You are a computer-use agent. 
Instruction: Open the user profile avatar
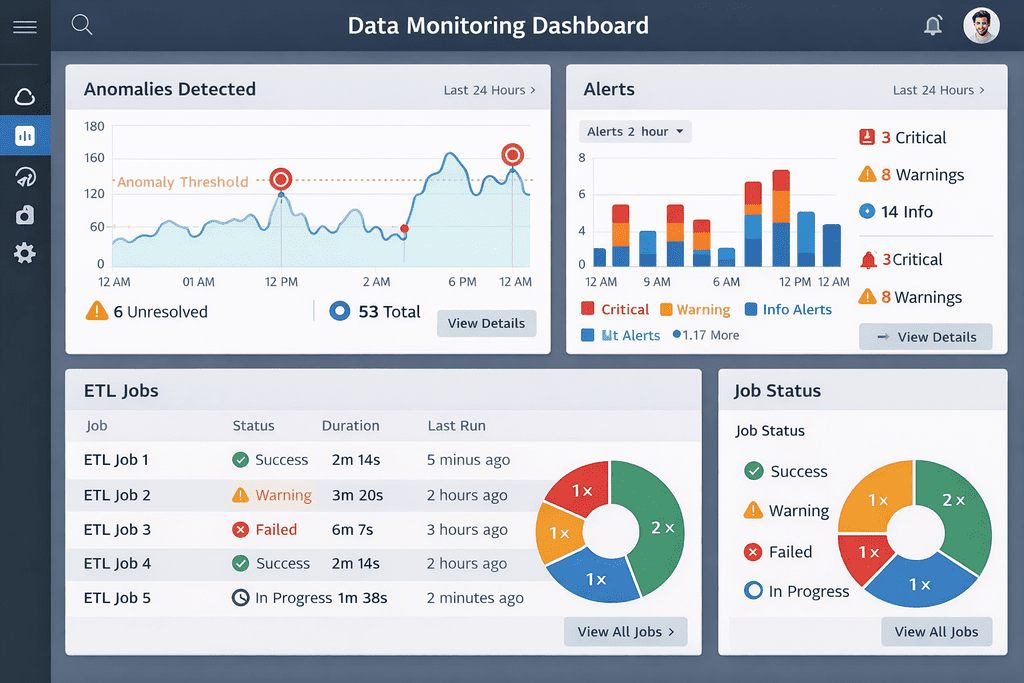981,25
